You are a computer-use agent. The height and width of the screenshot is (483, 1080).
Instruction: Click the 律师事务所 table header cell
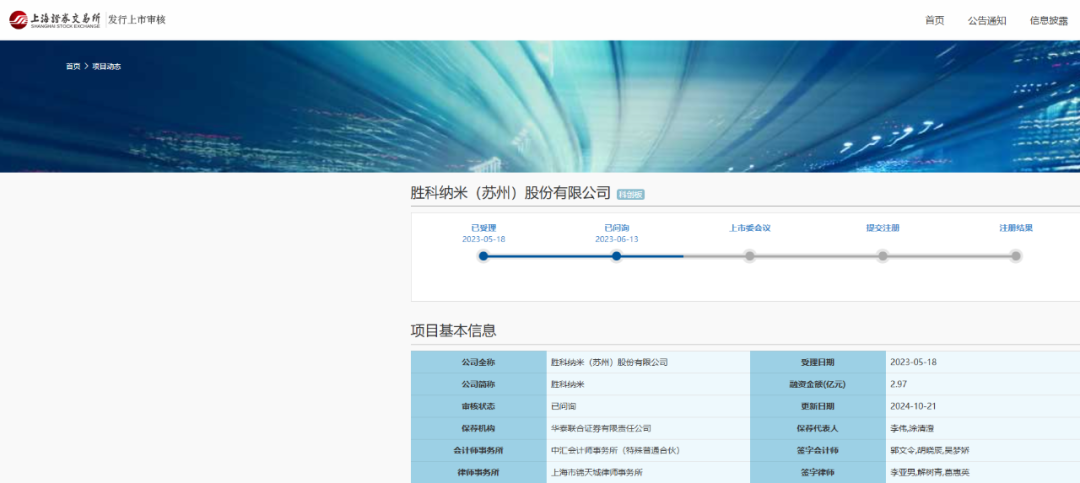click(479, 473)
